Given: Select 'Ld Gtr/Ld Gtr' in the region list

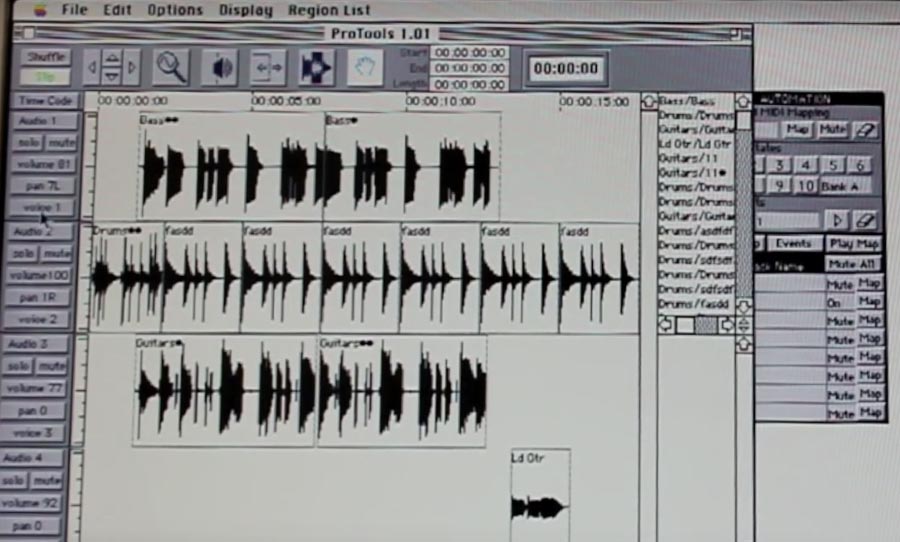Looking at the screenshot, I should [x=695, y=144].
